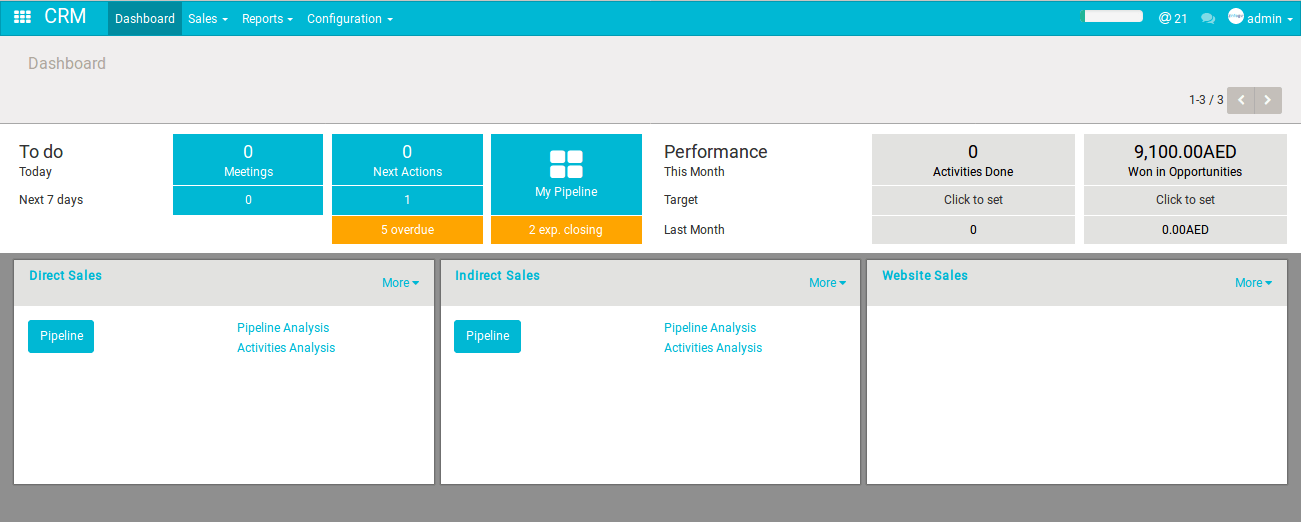Image resolution: width=1301 pixels, height=522 pixels.
Task: Open the conversations chat bubble icon
Action: [x=1208, y=19]
